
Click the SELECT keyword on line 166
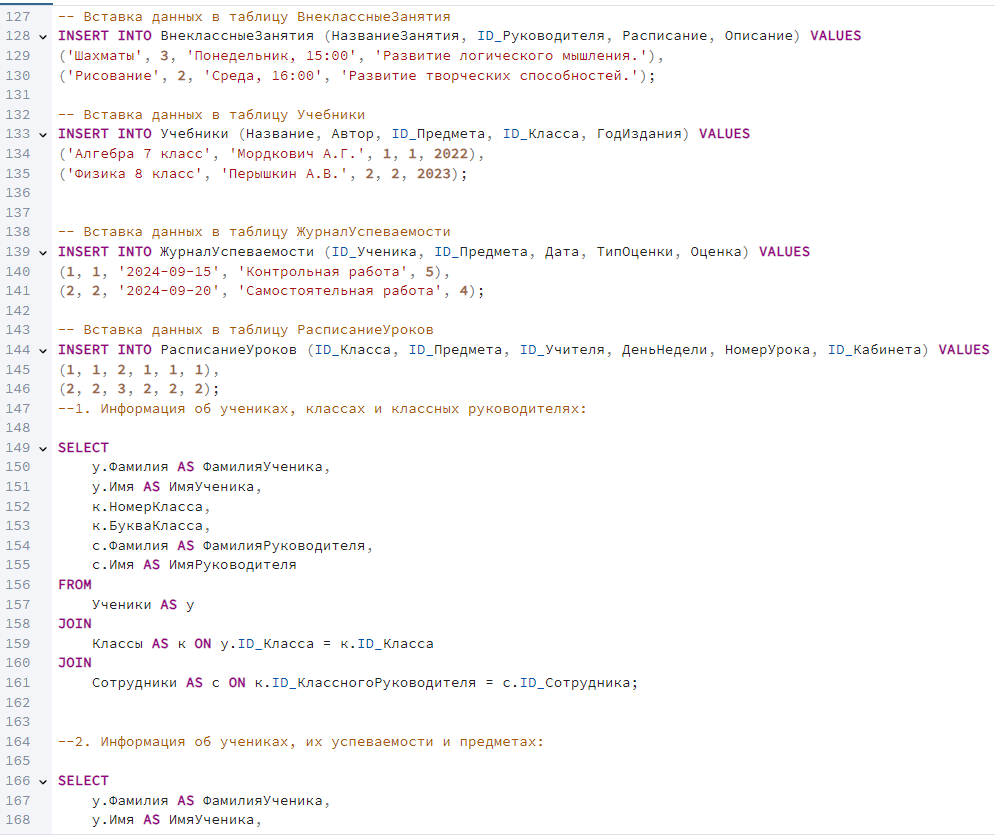click(x=83, y=781)
